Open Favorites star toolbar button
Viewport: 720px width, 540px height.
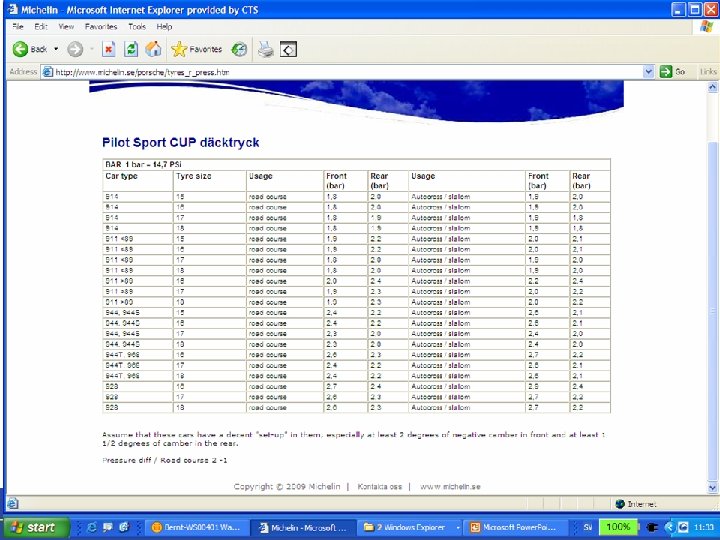197,49
